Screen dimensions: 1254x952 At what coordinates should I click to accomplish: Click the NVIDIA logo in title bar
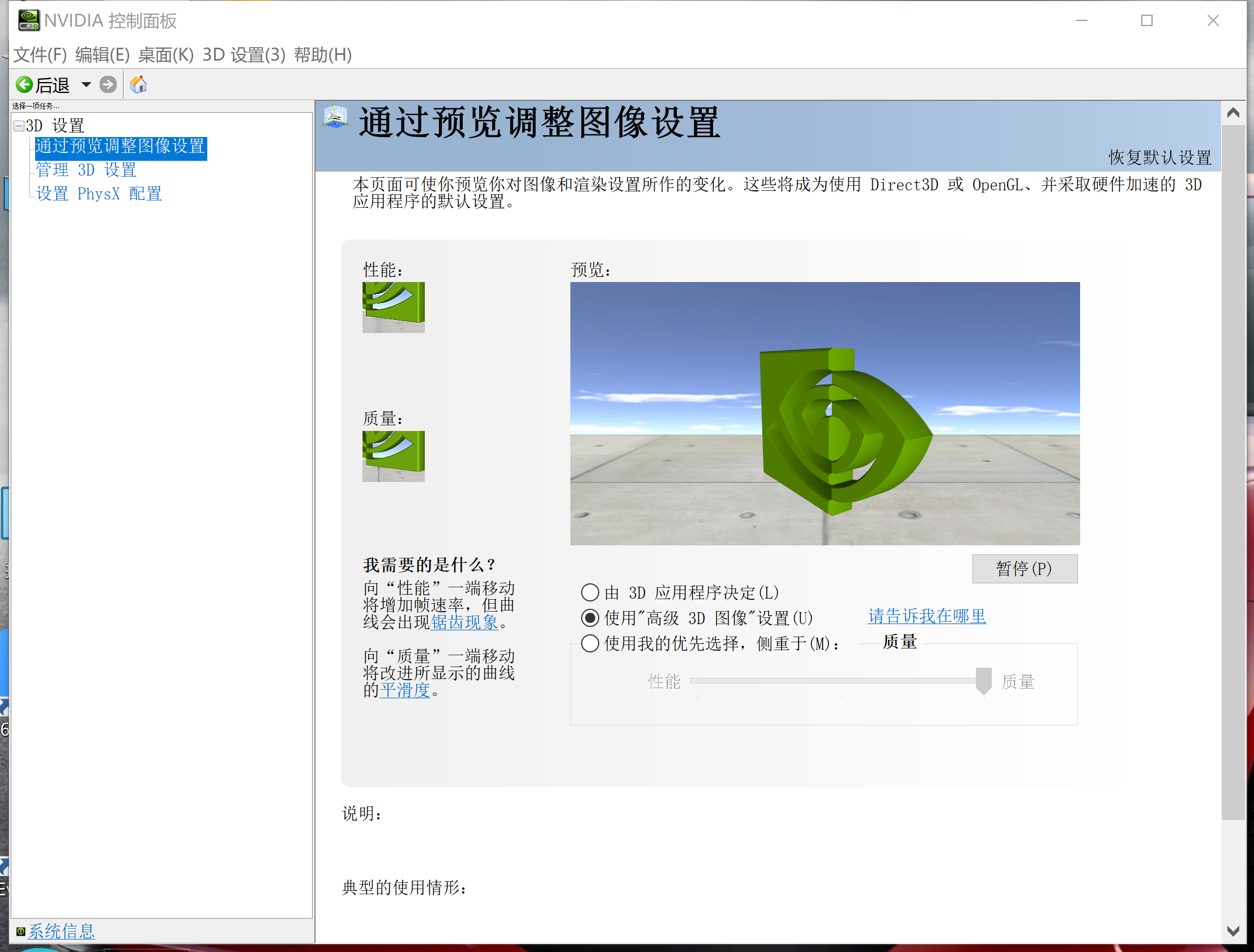pyautogui.click(x=28, y=20)
